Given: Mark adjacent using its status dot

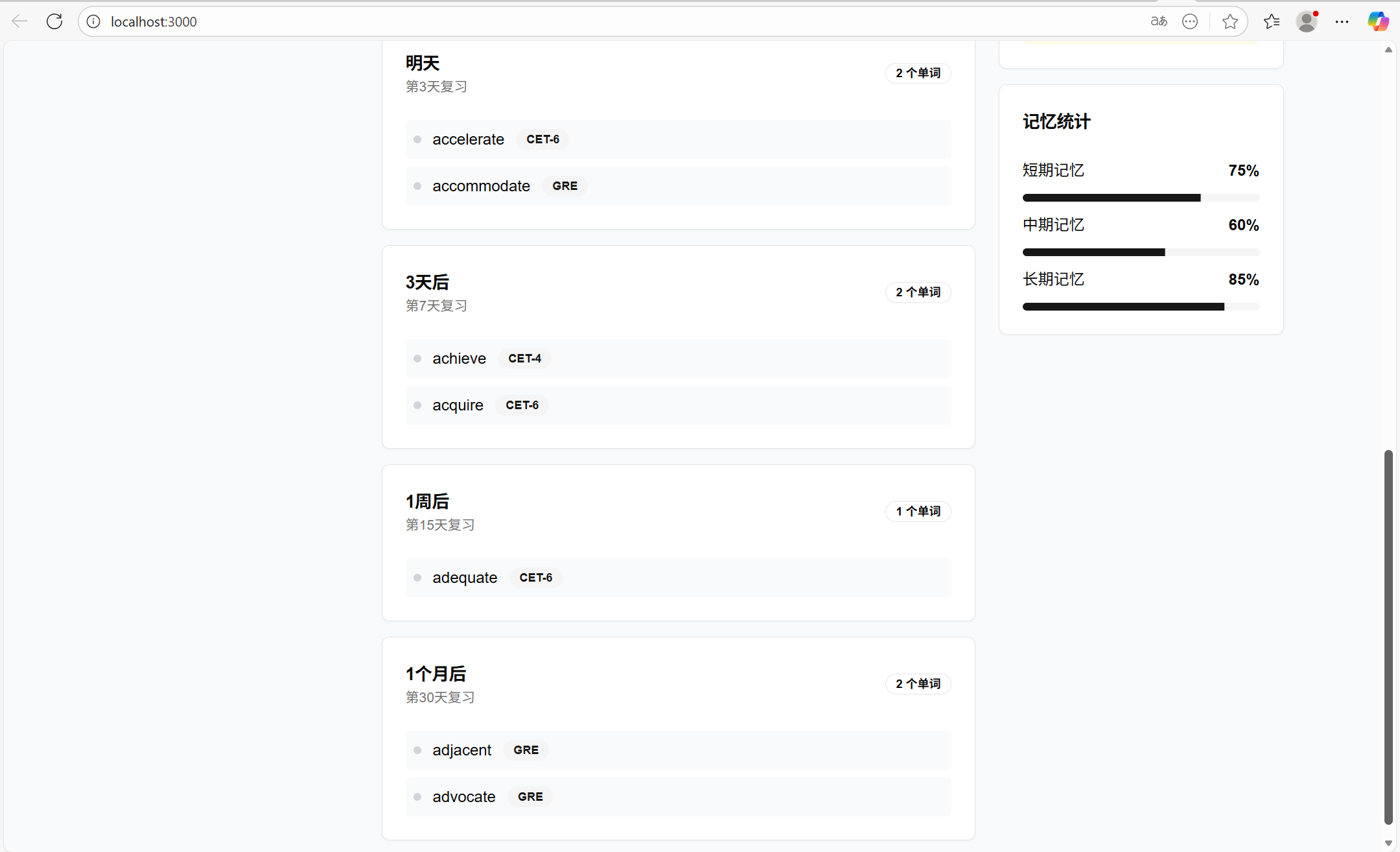Looking at the screenshot, I should 418,750.
